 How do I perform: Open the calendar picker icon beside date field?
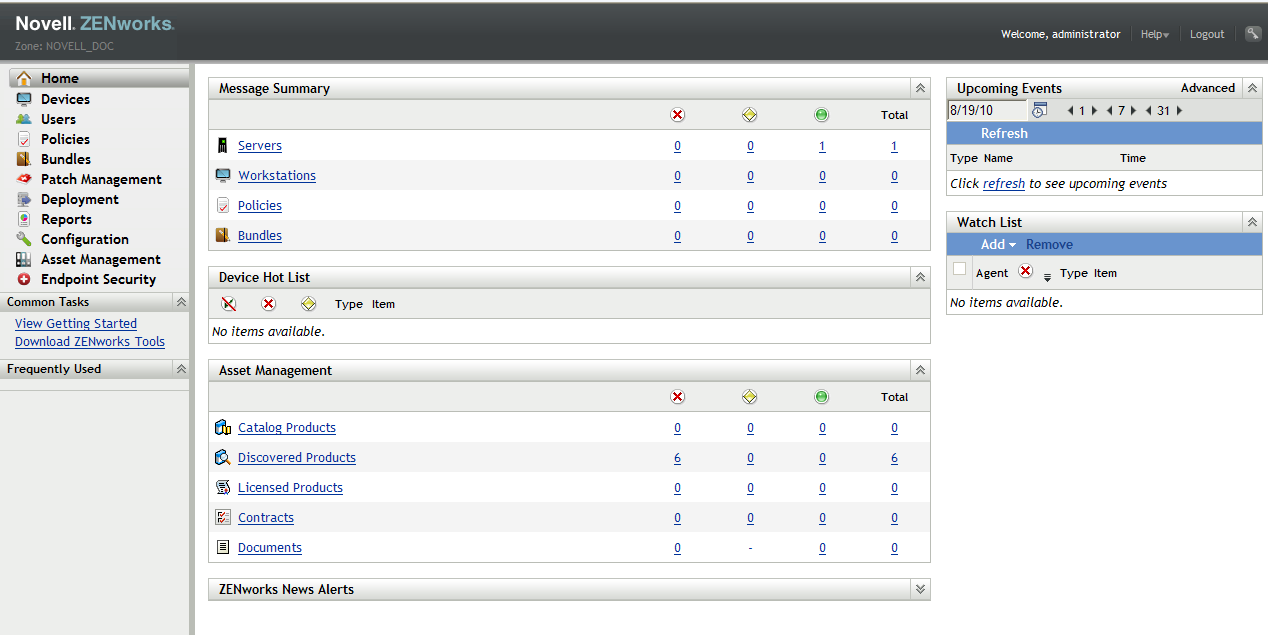(x=1039, y=110)
